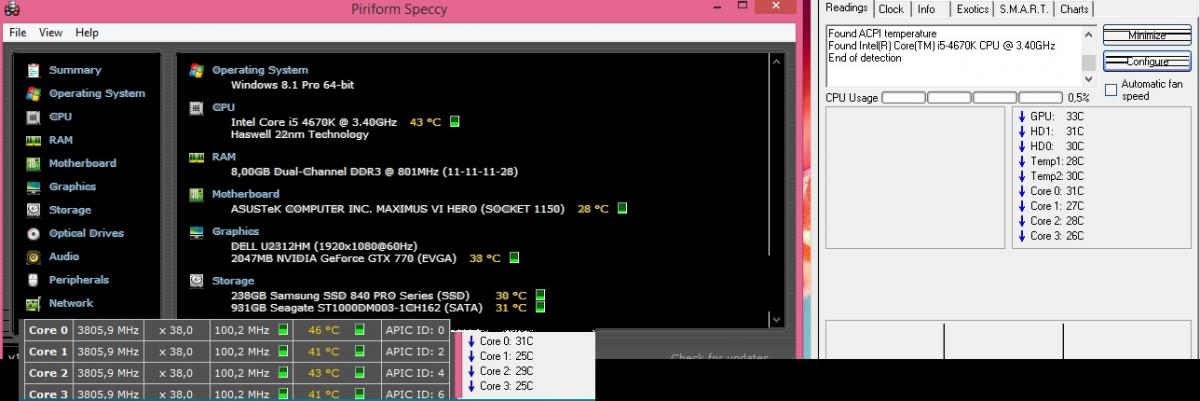Click the SpeedFan log scrollbar down arrow
This screenshot has height=401, width=1200.
click(x=1088, y=77)
